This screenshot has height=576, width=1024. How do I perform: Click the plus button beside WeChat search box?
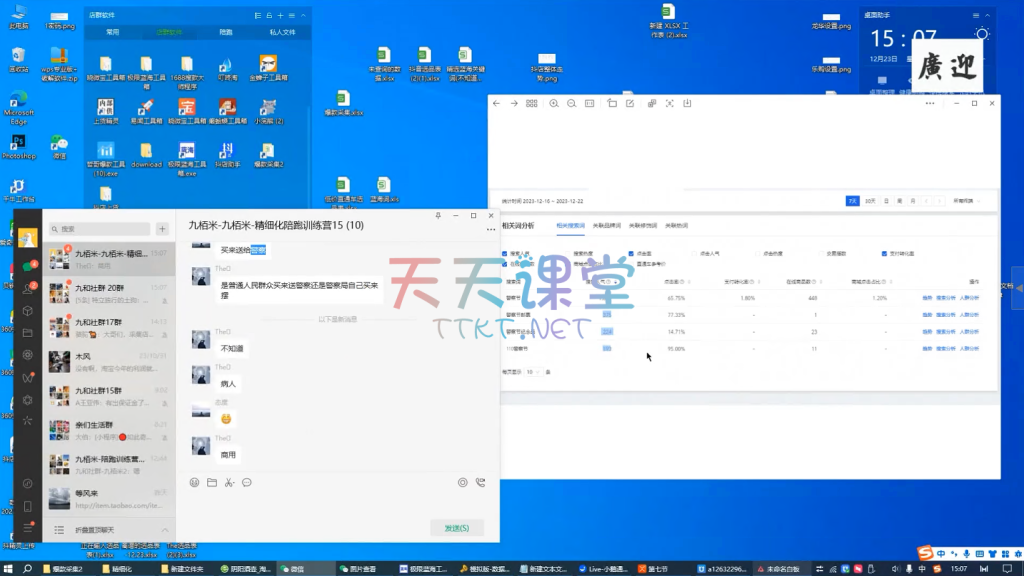(162, 229)
